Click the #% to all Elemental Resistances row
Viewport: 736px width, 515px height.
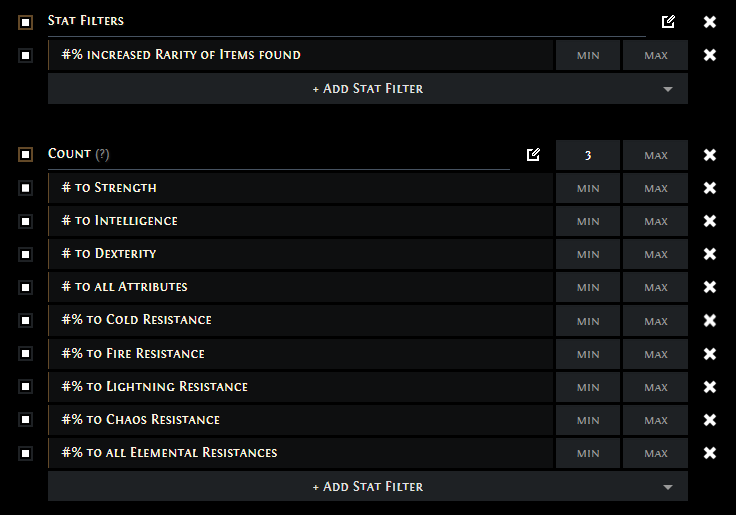300,453
